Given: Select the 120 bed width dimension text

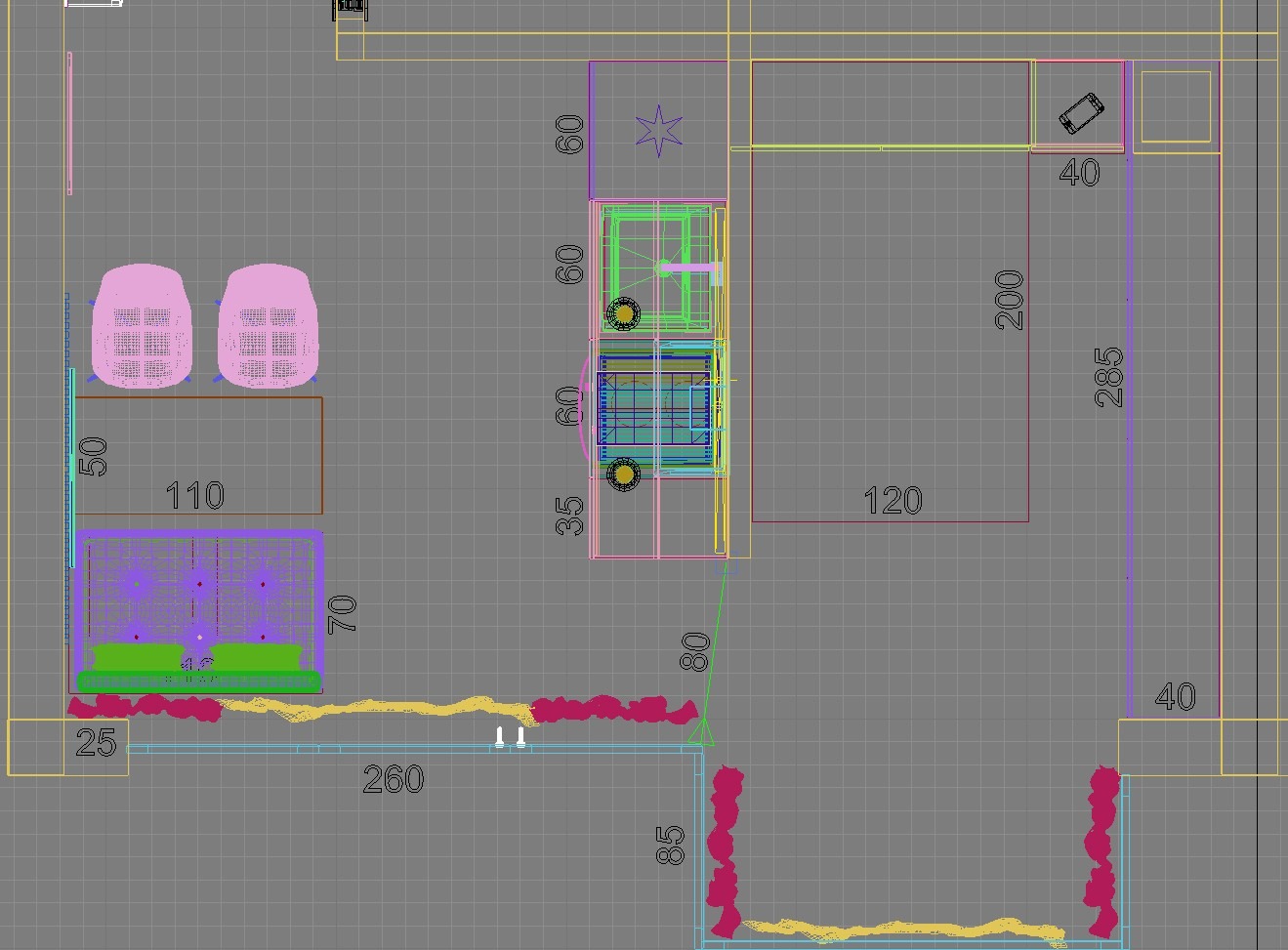Looking at the screenshot, I should coord(893,501).
